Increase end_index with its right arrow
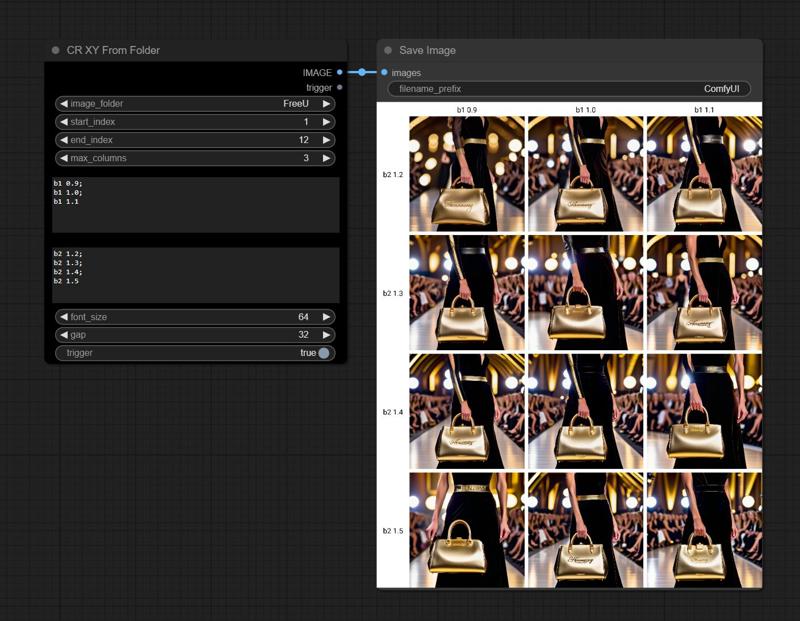This screenshot has height=621, width=800. tap(327, 140)
